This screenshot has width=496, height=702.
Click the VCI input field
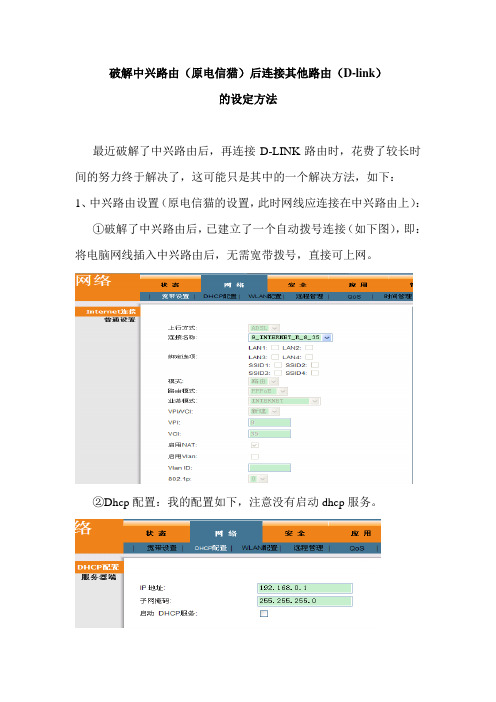[x=269, y=434]
